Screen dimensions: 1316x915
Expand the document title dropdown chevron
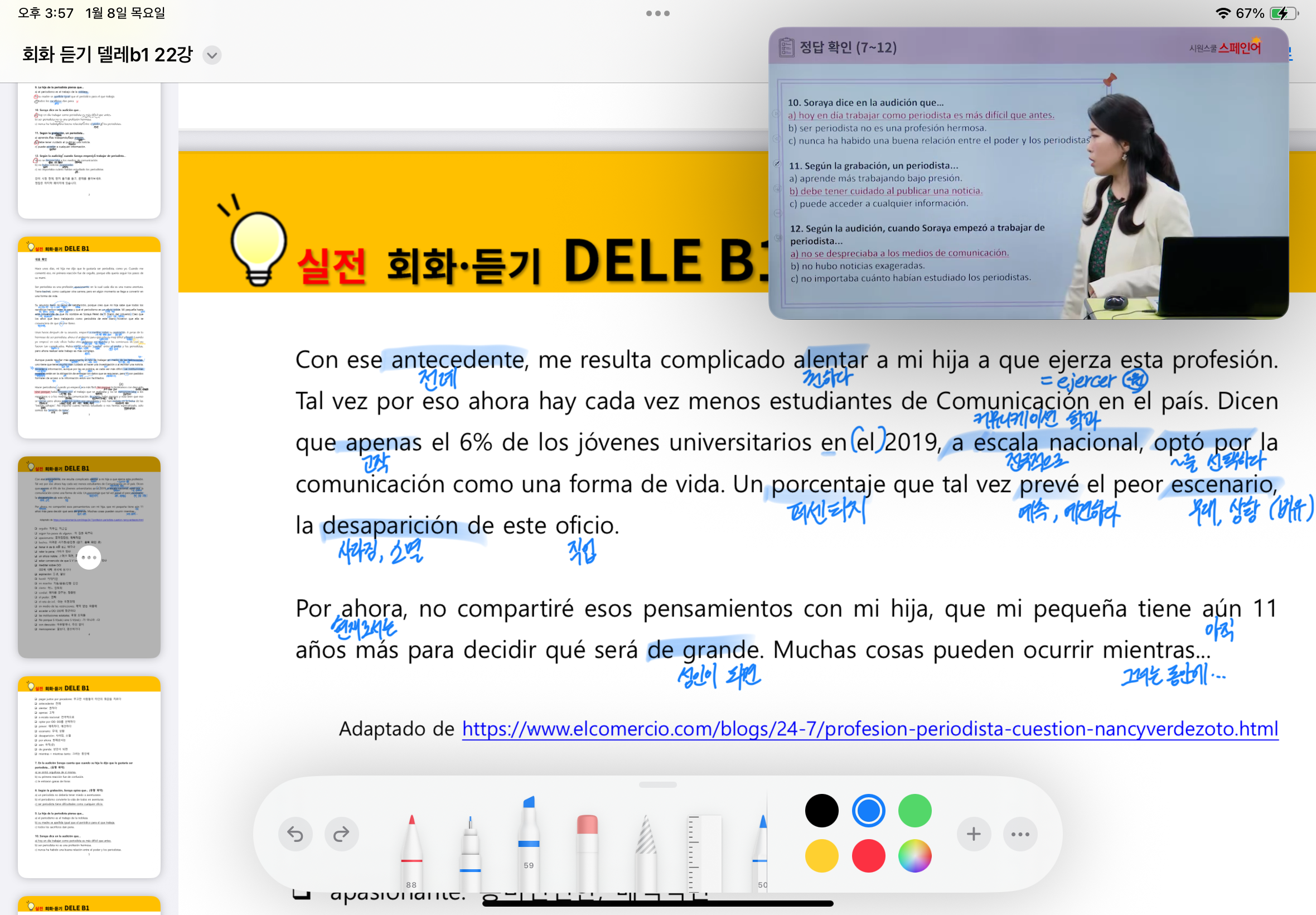[x=212, y=55]
